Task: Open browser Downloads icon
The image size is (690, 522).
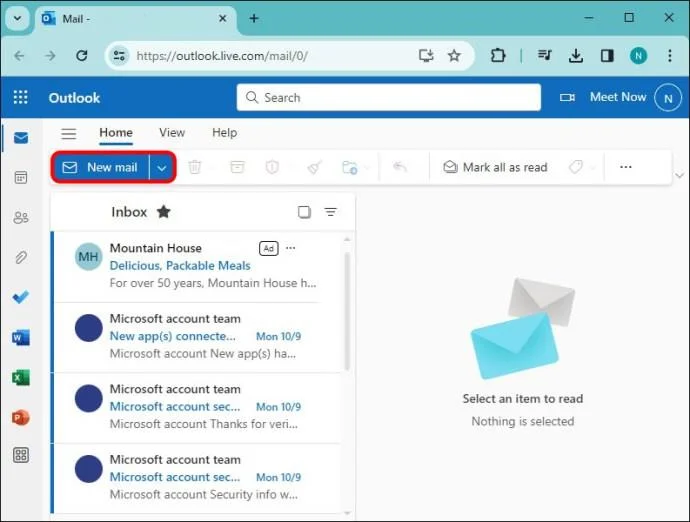Action: [576, 56]
